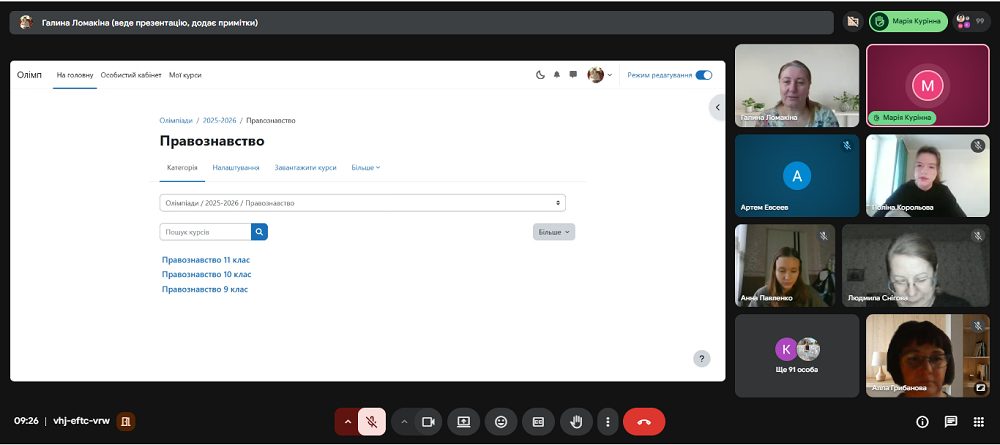Open the category path dropdown
Image resolution: width=1000 pixels, height=445 pixels.
pos(362,203)
